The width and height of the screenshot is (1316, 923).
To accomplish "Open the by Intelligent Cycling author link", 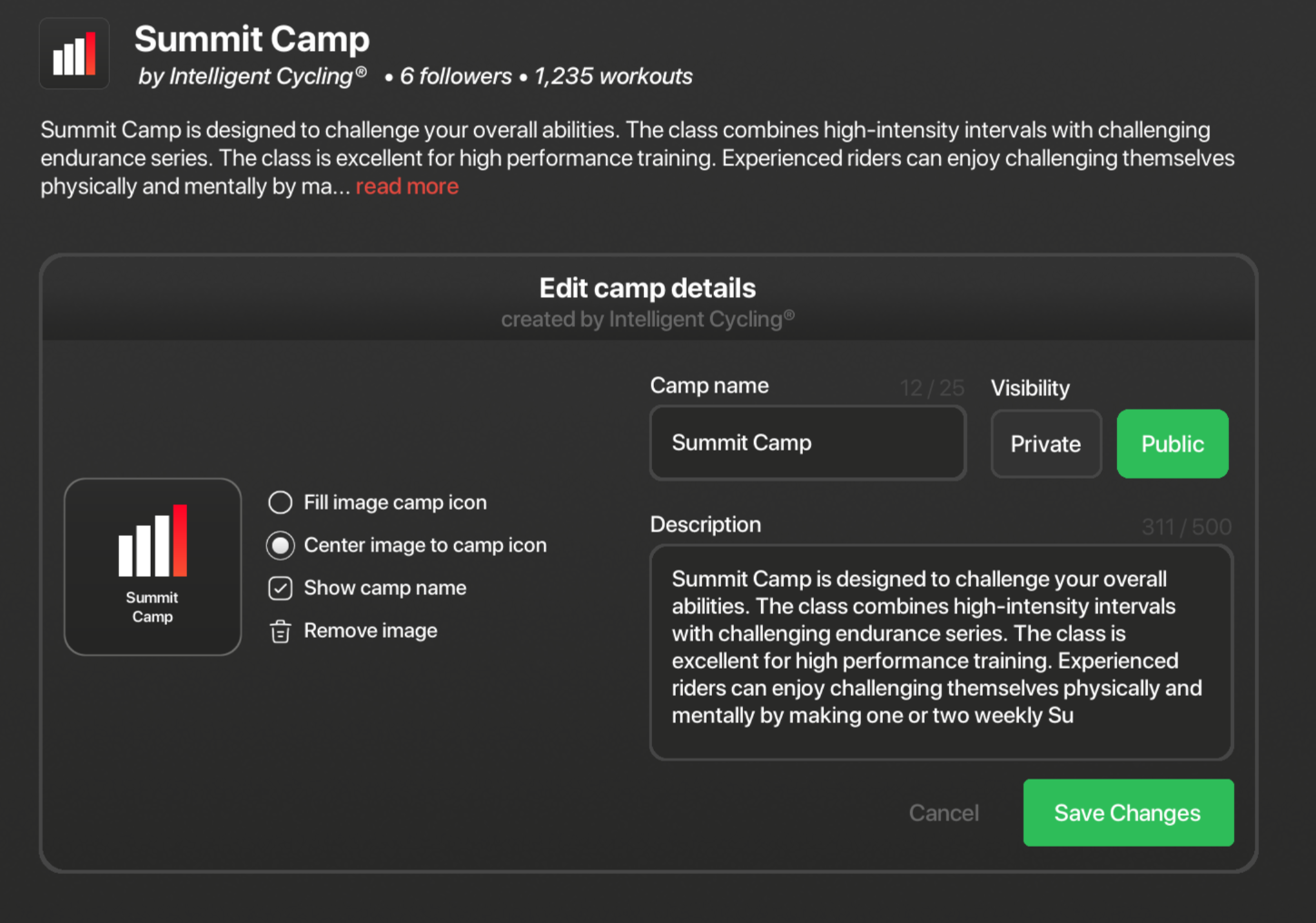I will pyautogui.click(x=252, y=77).
